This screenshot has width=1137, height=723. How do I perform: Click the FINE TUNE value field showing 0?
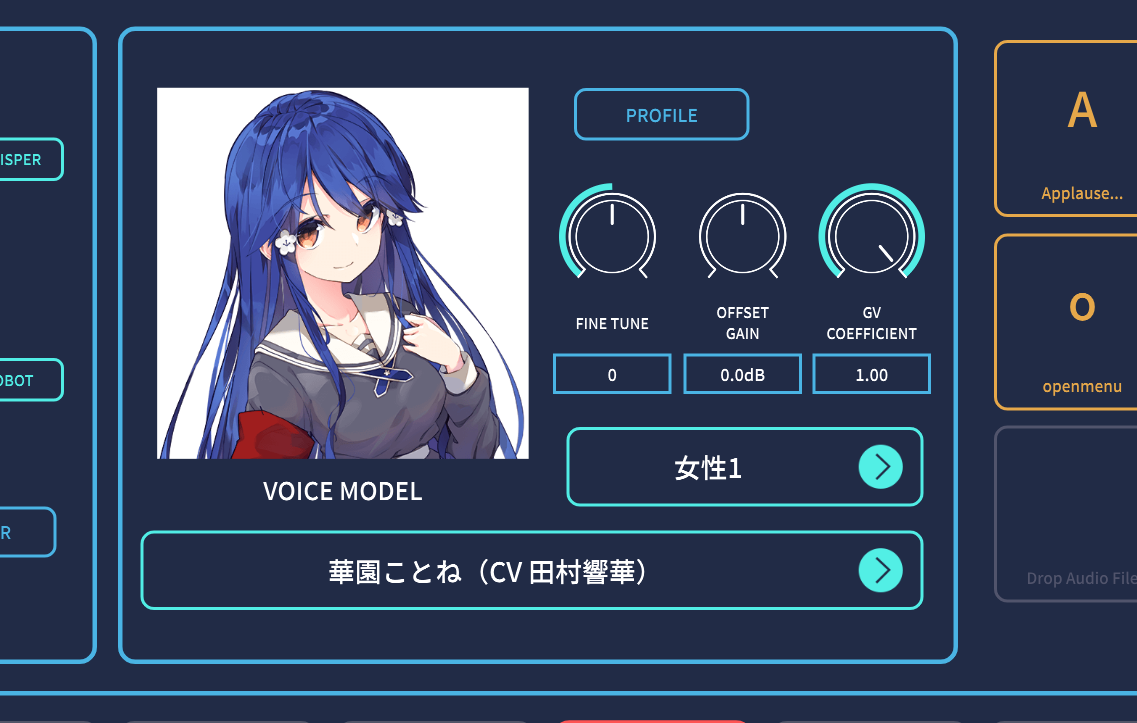612,374
